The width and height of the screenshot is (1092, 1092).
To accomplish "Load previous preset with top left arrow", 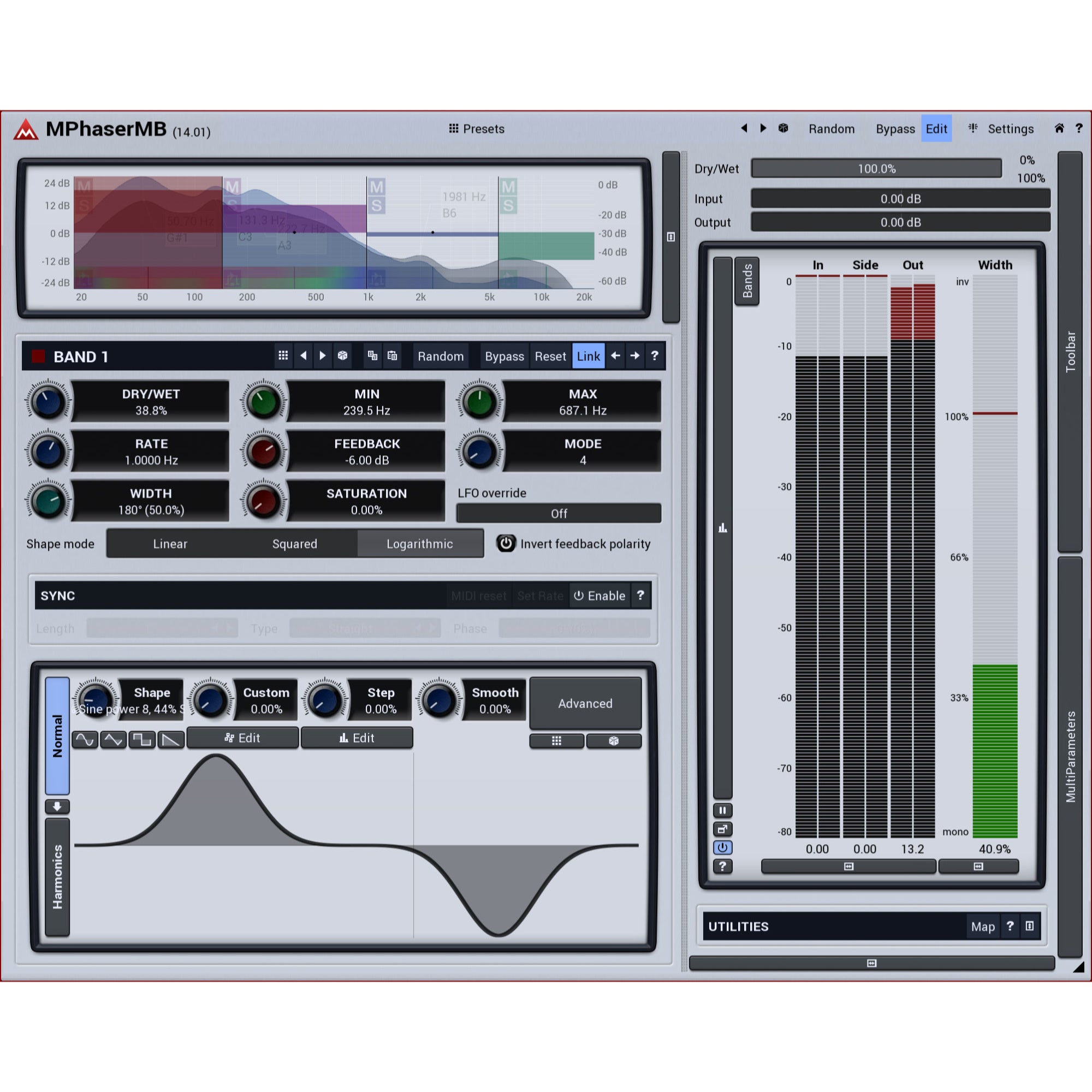I will (x=744, y=128).
